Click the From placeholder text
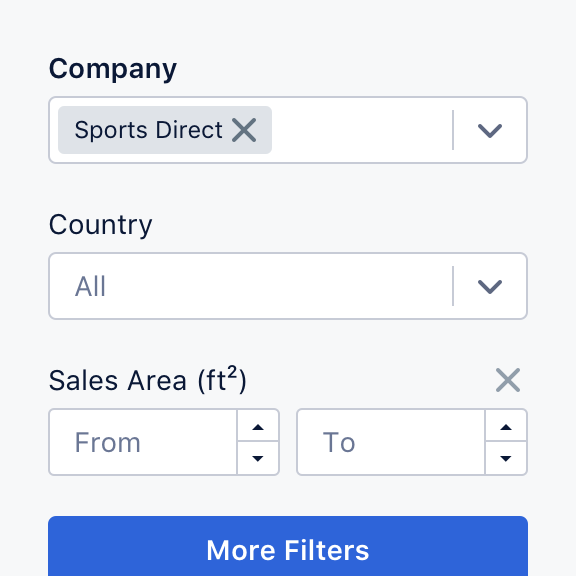Screen dimensions: 576x576 (x=108, y=442)
